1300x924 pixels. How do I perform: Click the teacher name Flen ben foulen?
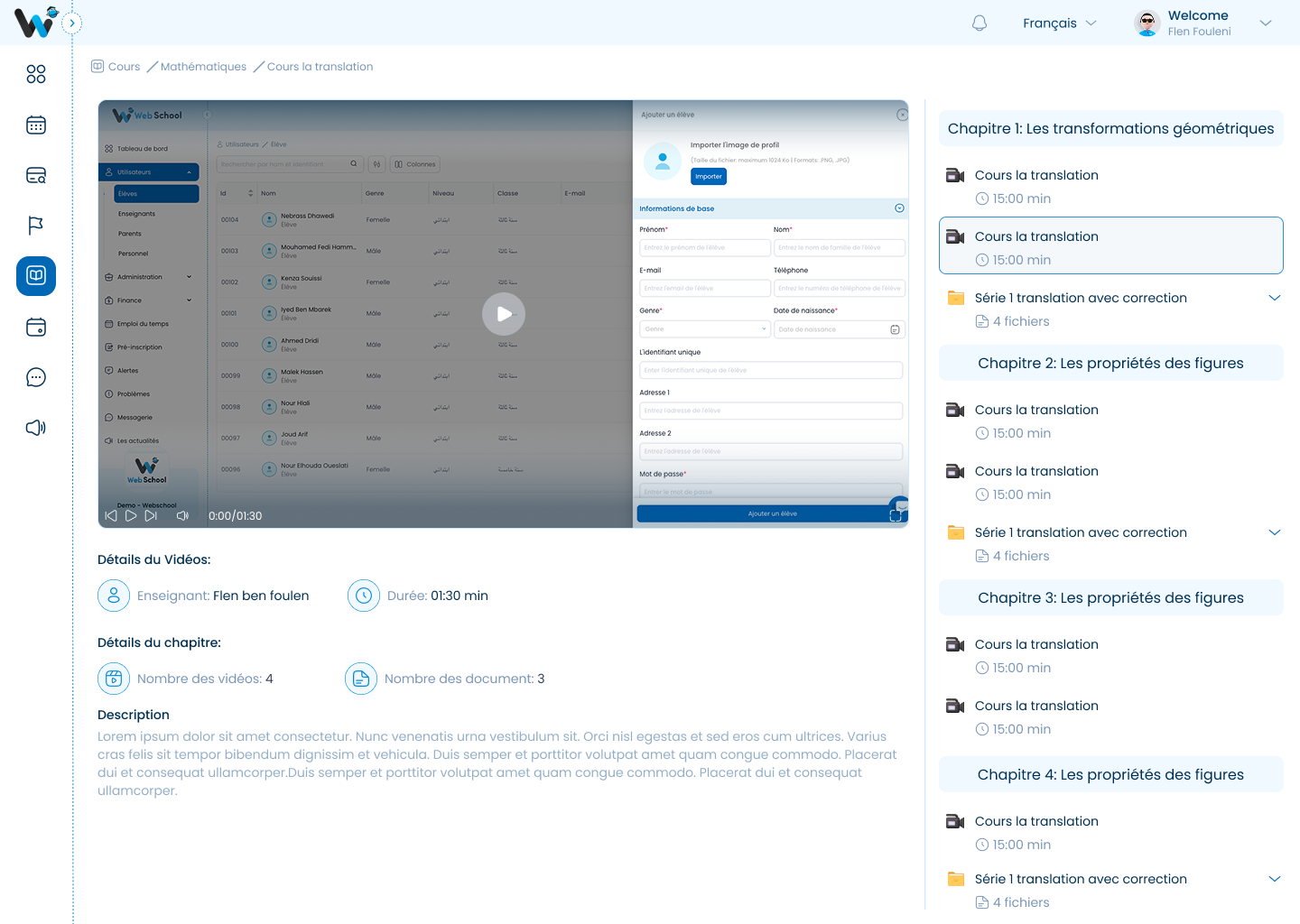[x=261, y=596]
